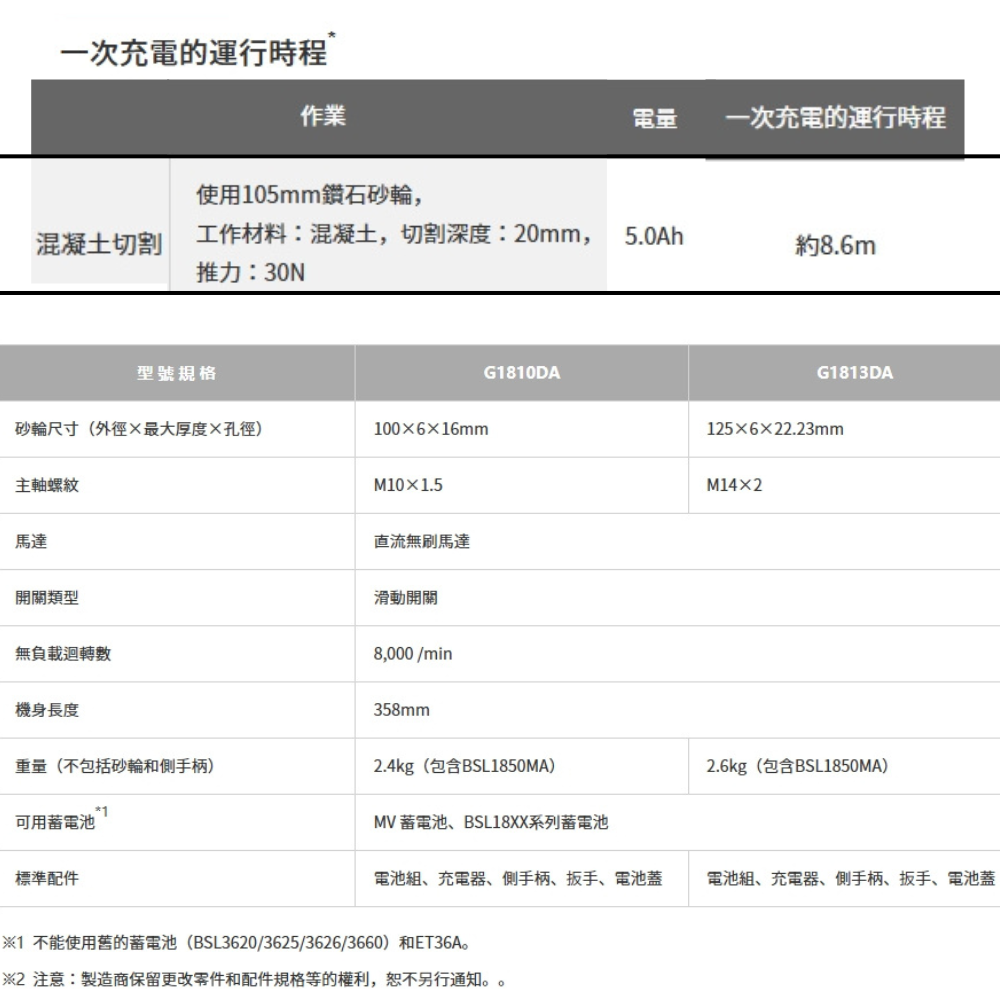Select the 型號規格 header cell
Viewport: 1000px width, 1000px height.
176,374
